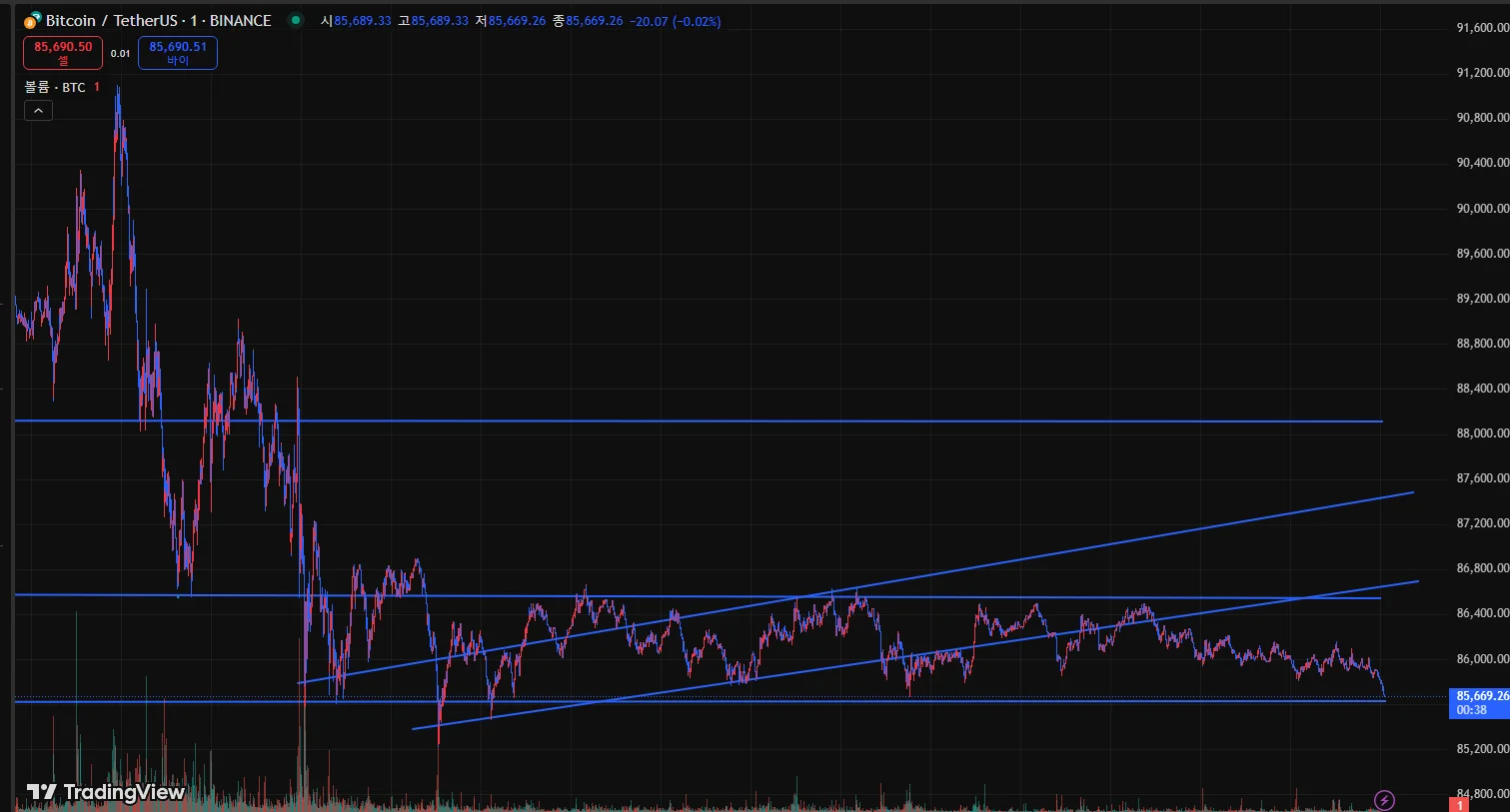Click the 88,400.00 price axis label

(1482, 389)
